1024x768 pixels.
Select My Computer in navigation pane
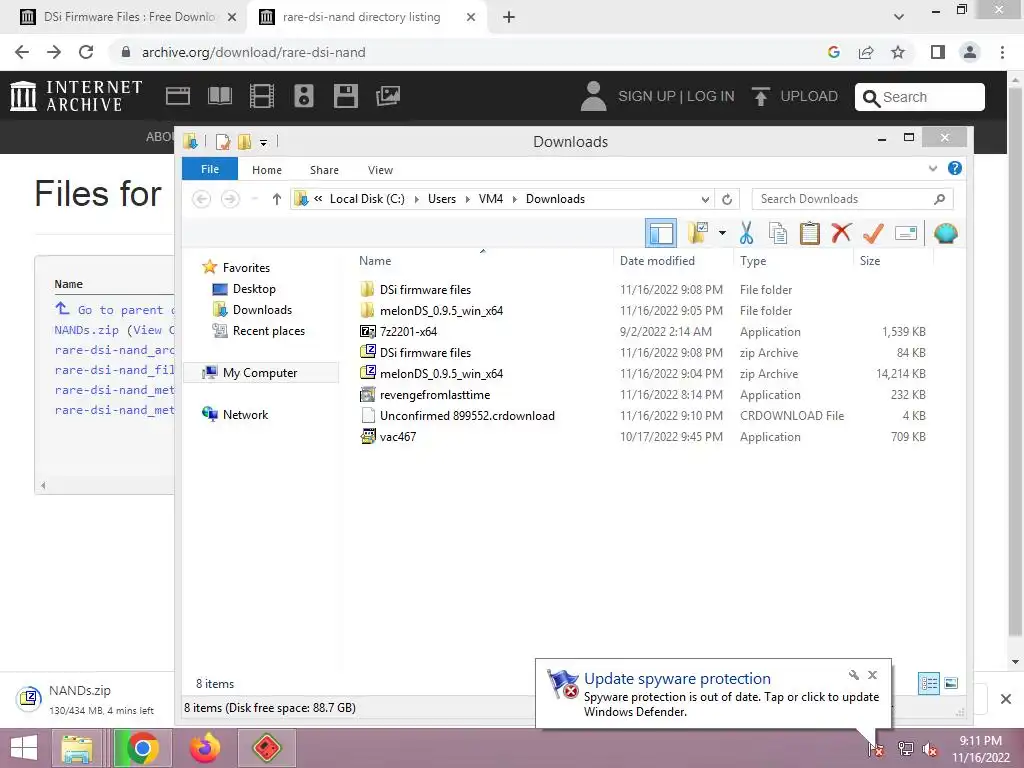[260, 373]
